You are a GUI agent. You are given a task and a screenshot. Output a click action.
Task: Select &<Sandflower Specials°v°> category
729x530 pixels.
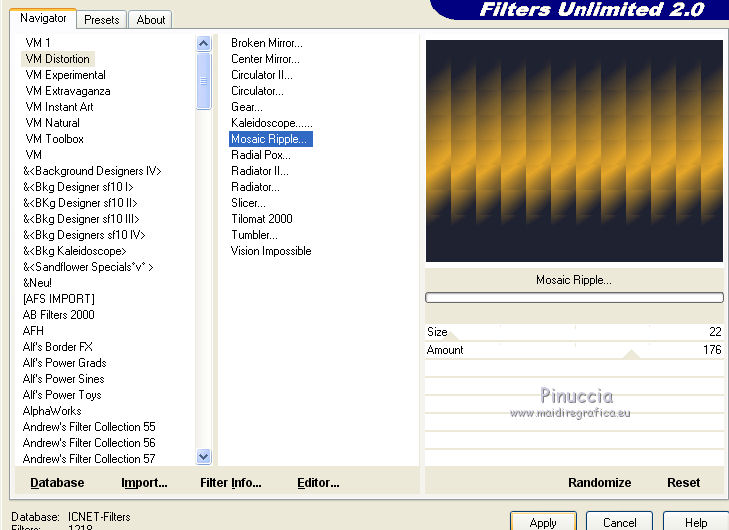pyautogui.click(x=88, y=267)
